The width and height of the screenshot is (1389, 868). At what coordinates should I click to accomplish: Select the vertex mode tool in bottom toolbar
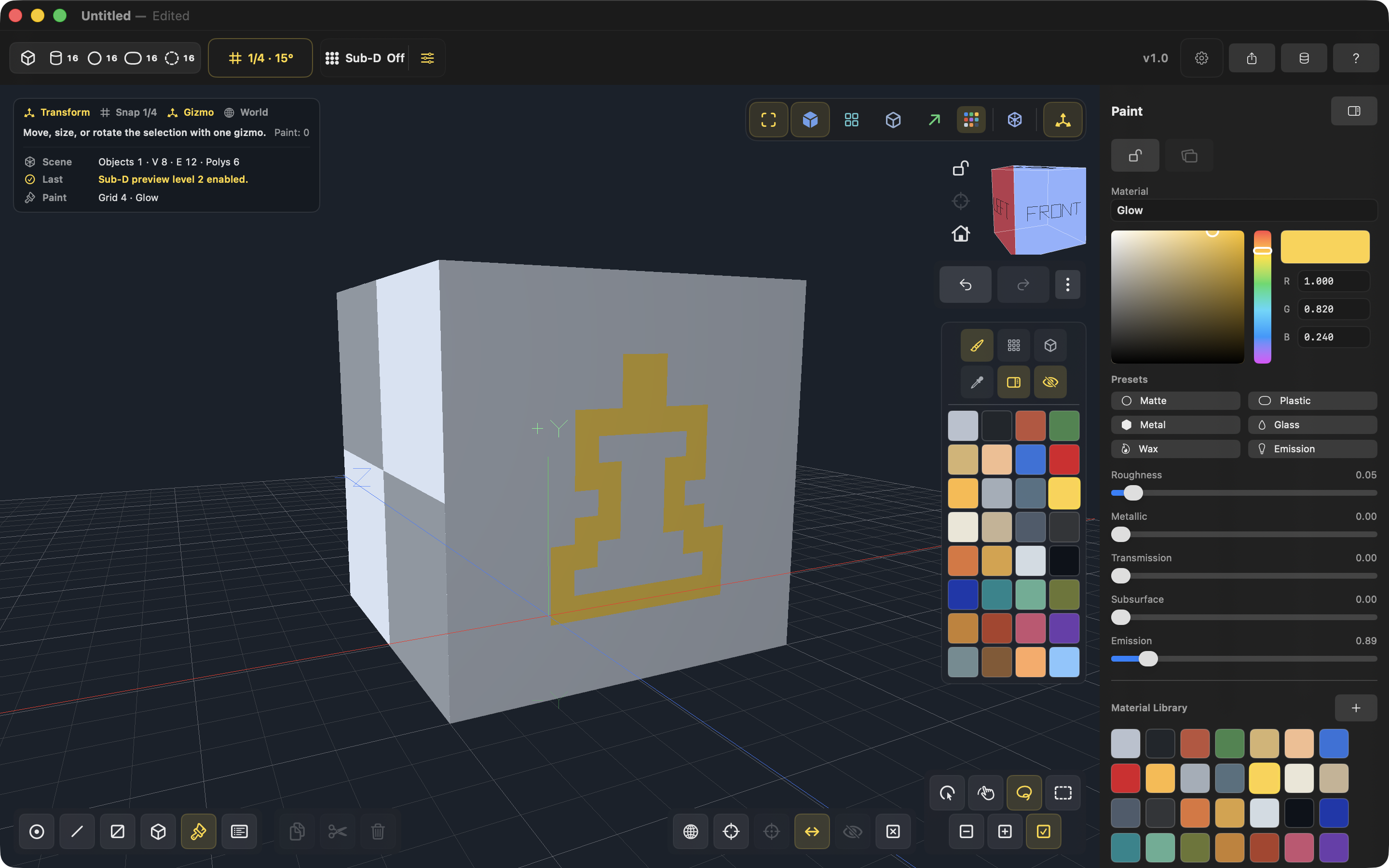(37, 831)
